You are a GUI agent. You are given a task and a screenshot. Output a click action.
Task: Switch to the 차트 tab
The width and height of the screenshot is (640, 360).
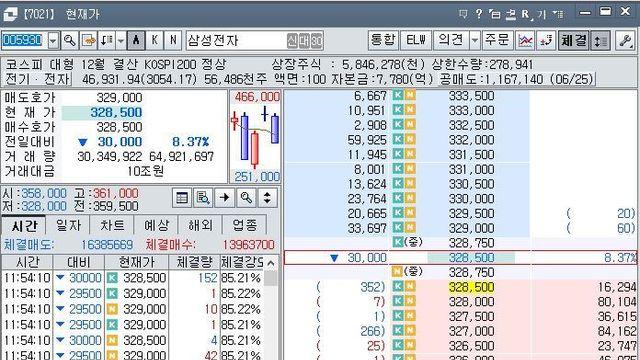click(112, 225)
